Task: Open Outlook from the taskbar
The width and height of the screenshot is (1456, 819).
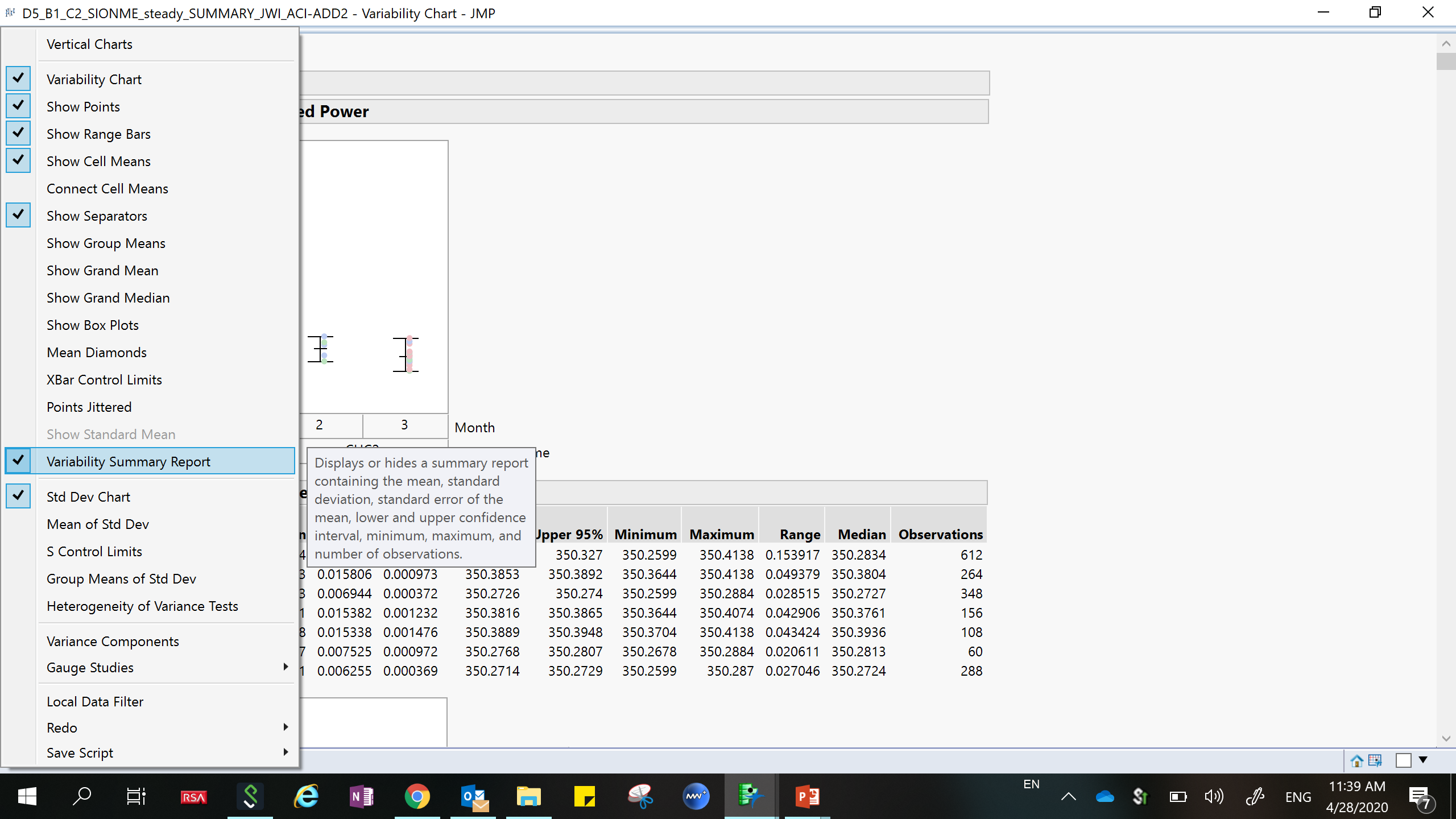Action: pyautogui.click(x=473, y=796)
